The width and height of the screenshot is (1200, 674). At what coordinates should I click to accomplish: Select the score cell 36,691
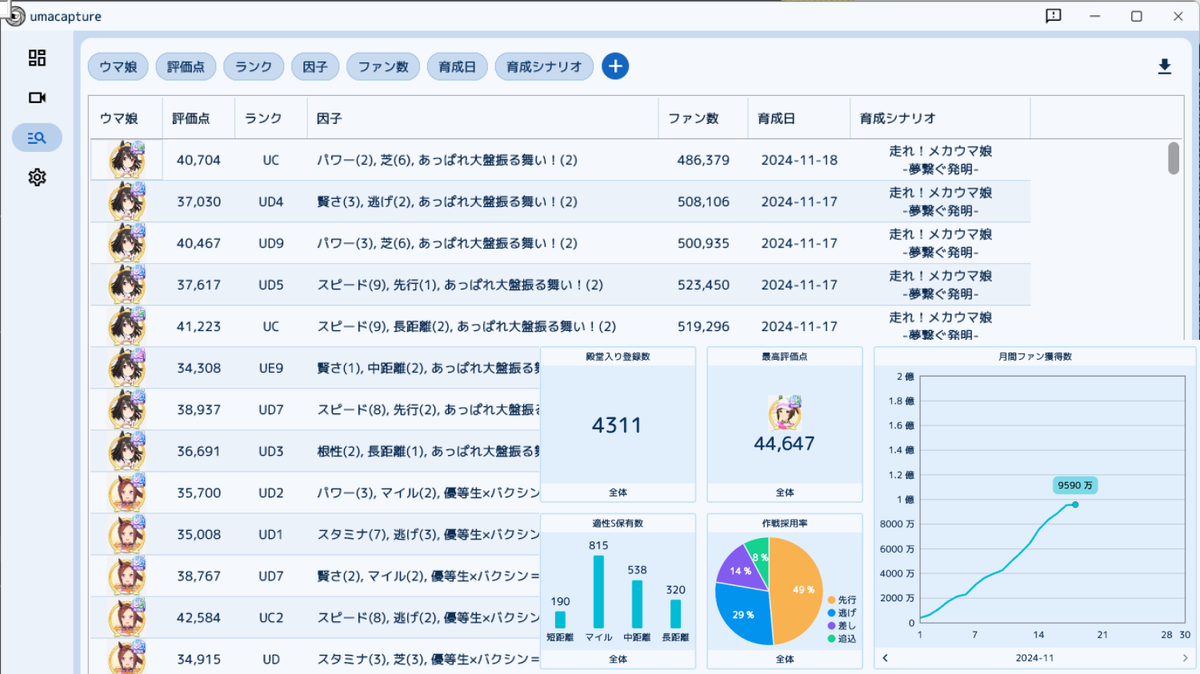(198, 452)
